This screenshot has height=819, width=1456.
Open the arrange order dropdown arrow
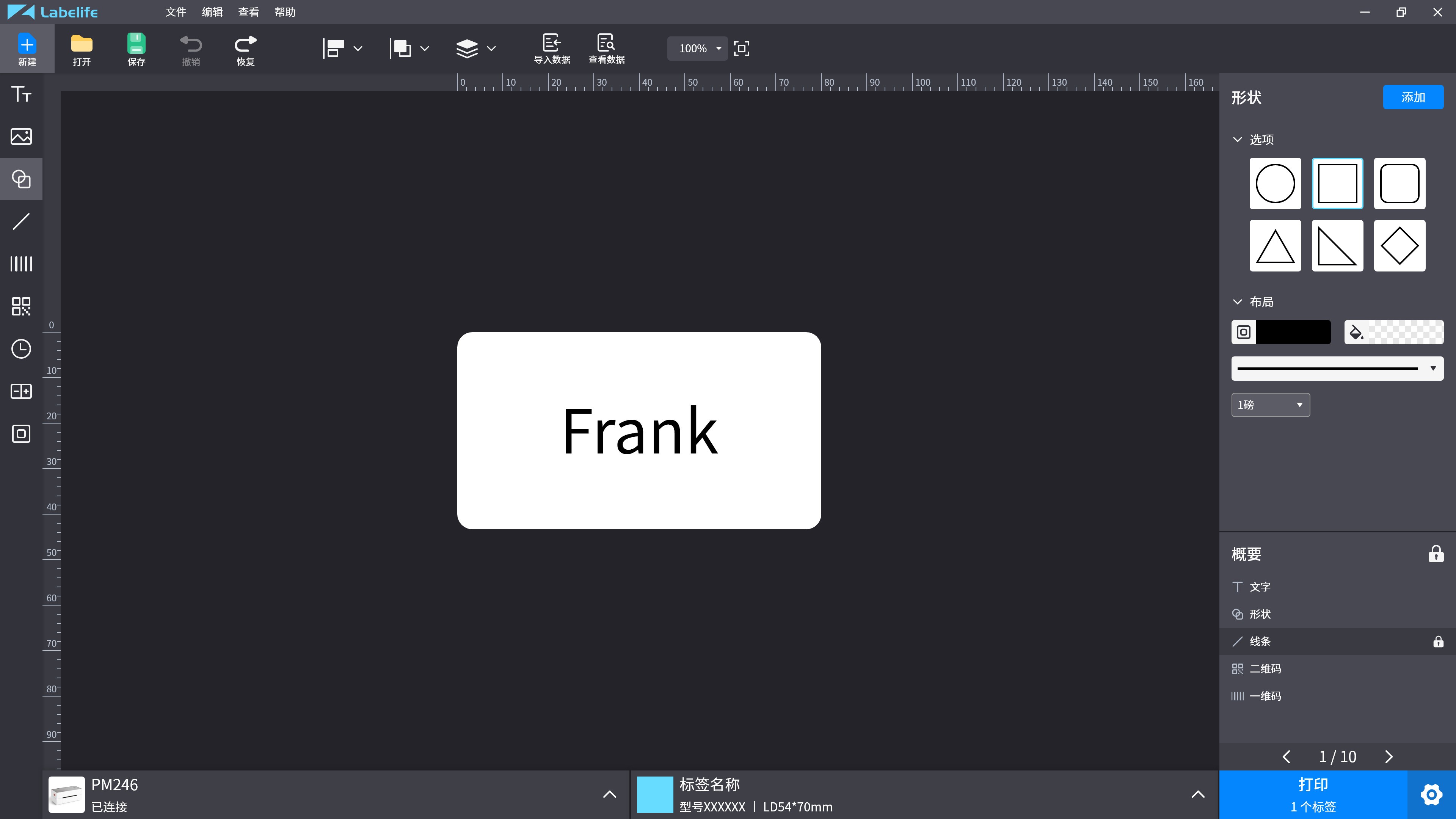[x=425, y=49]
